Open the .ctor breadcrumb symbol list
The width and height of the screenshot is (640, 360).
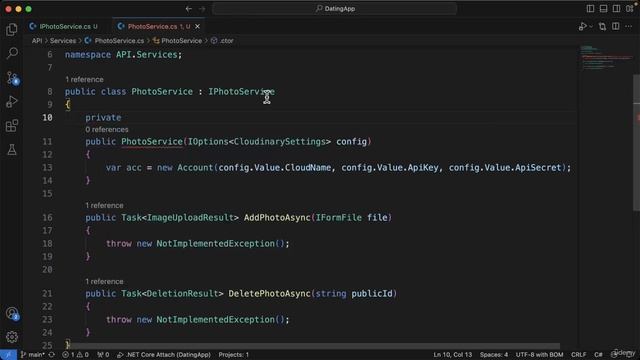[x=223, y=41]
